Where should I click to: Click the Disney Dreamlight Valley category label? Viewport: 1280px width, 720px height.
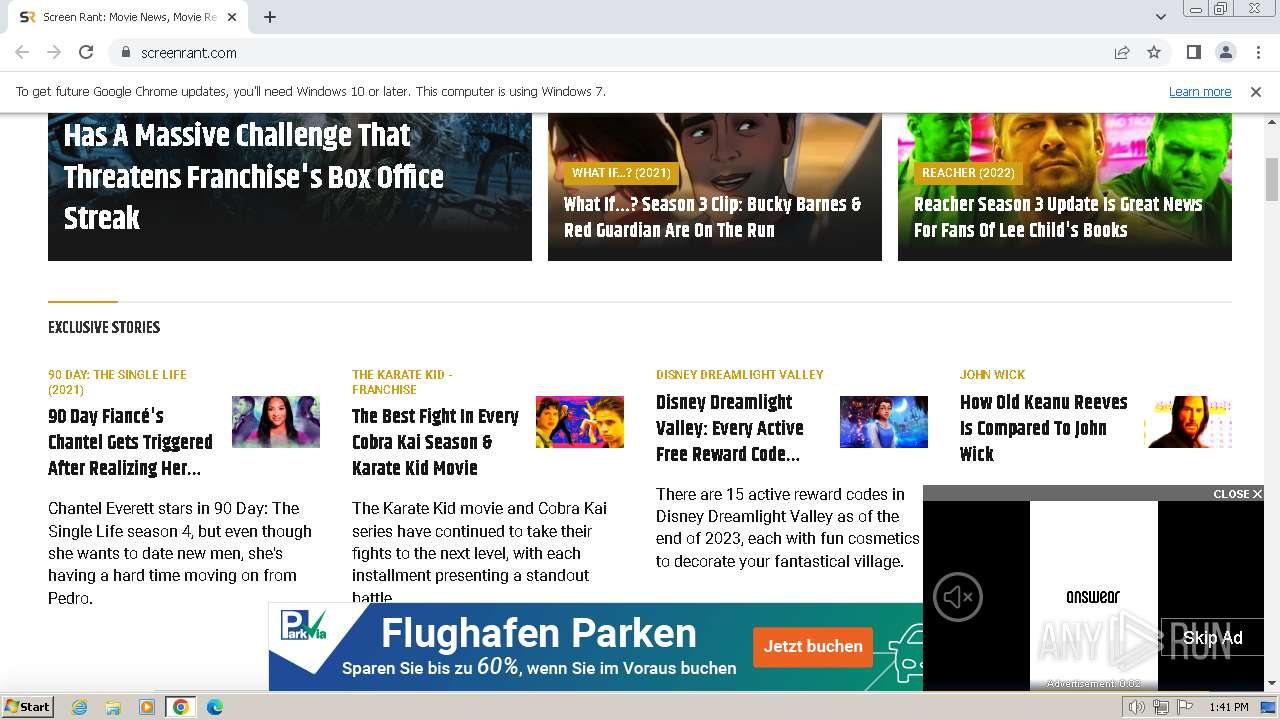click(x=740, y=374)
